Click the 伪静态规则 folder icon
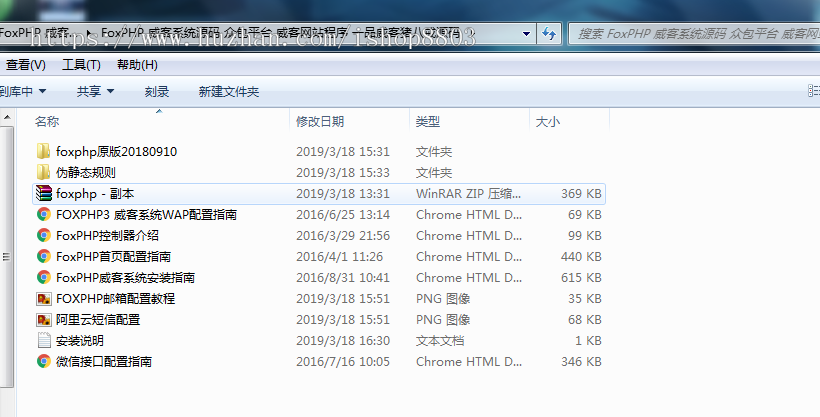Image resolution: width=820 pixels, height=417 pixels. pos(43,173)
